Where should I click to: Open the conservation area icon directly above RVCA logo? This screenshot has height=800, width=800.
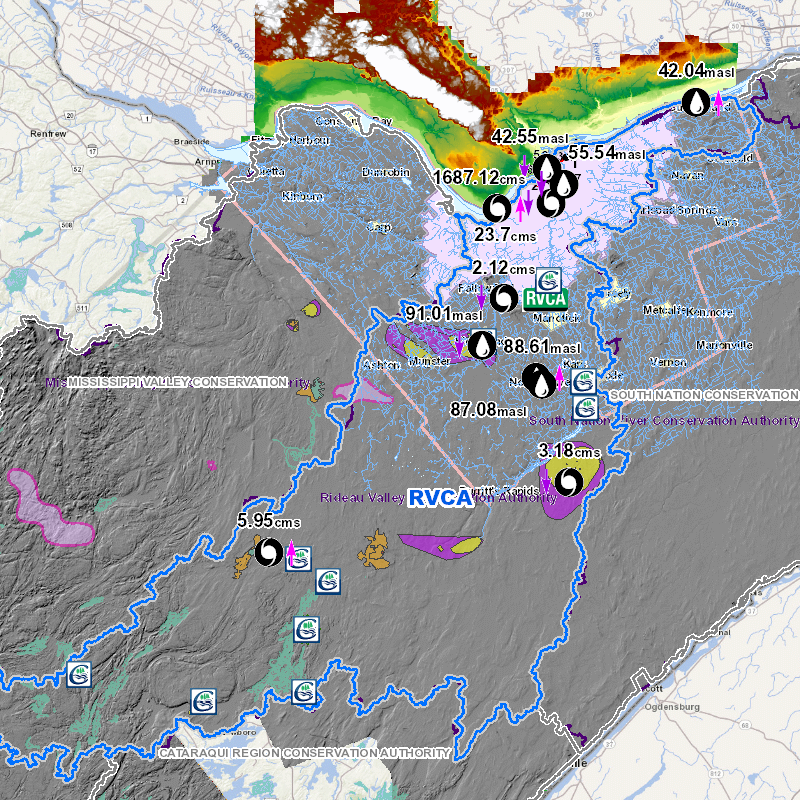(x=548, y=279)
